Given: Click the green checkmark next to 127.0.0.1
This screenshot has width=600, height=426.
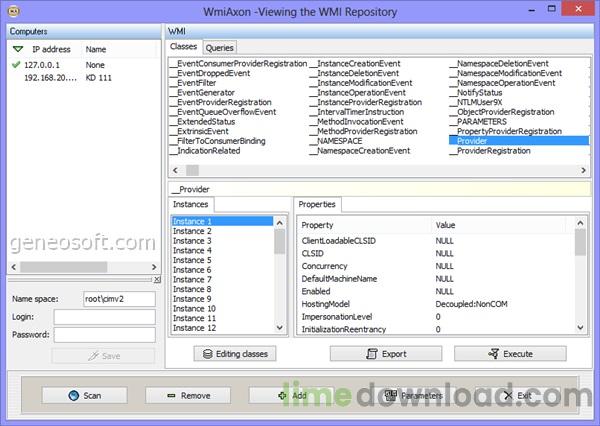Looking at the screenshot, I should point(16,65).
